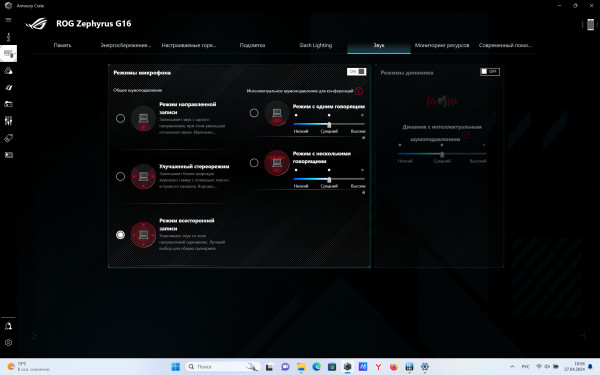Toggle microphone modes ON switch

tap(356, 72)
